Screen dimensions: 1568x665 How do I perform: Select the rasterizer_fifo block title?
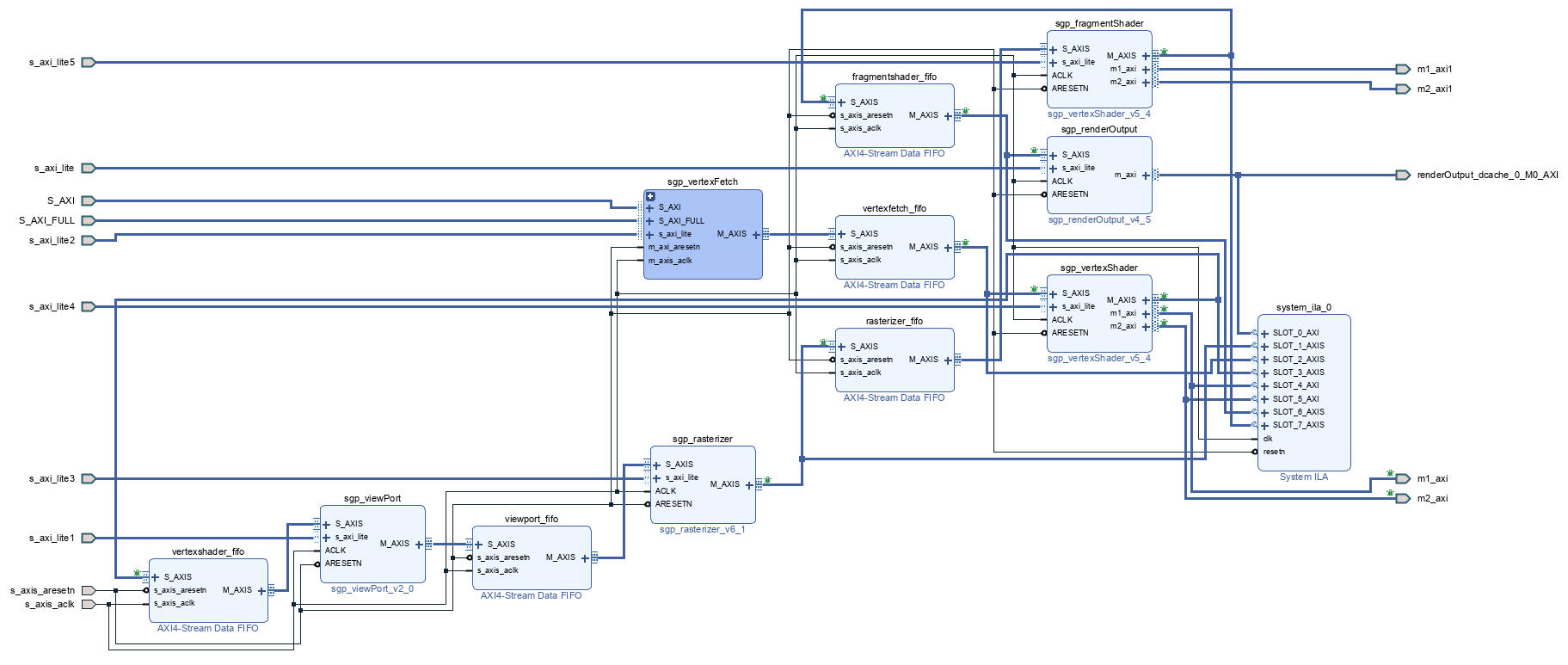[894, 321]
